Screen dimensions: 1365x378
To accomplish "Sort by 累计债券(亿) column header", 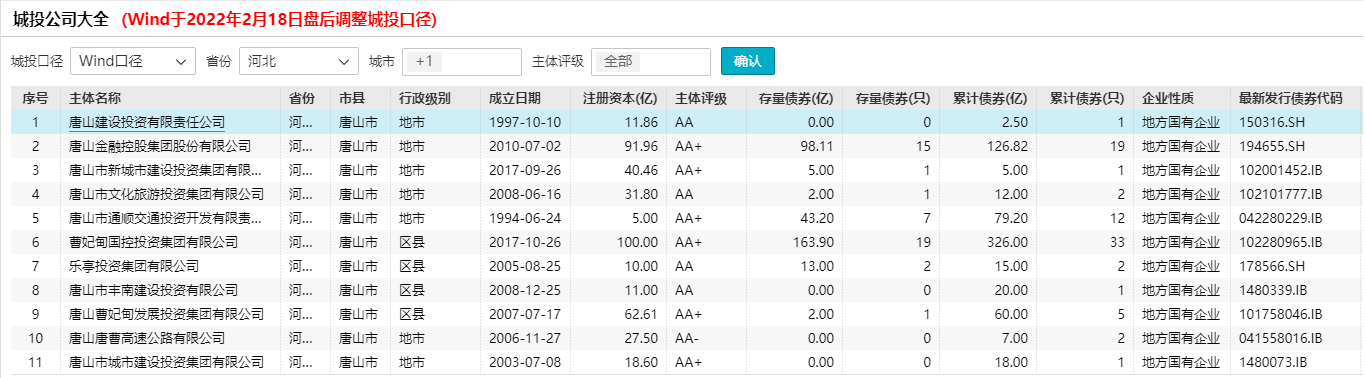I will point(990,98).
